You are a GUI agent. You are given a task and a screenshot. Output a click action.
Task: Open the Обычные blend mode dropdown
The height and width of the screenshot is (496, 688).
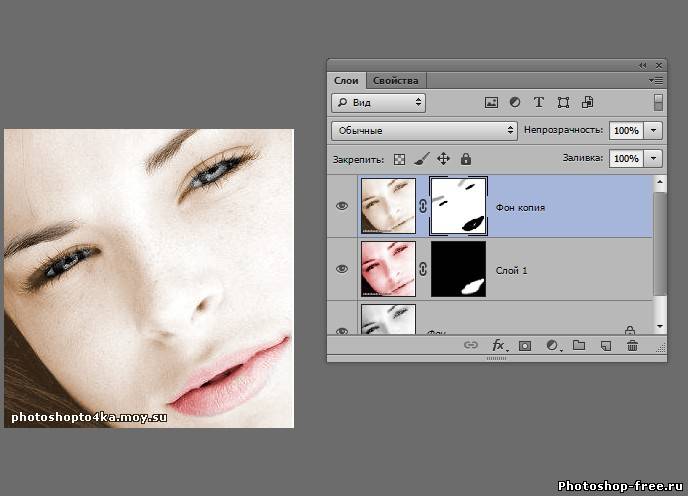pos(424,130)
